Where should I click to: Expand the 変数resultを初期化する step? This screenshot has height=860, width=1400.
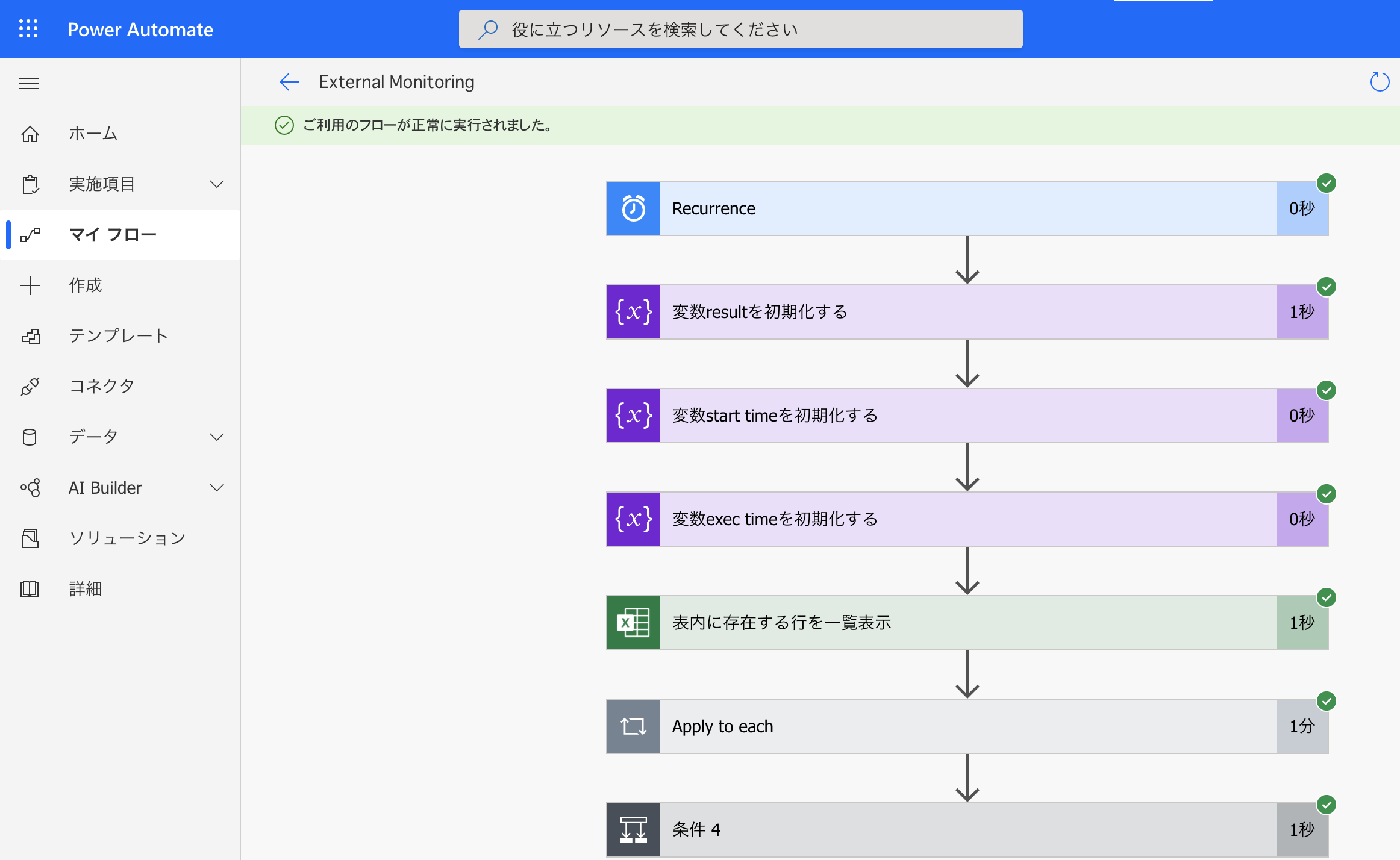(967, 312)
